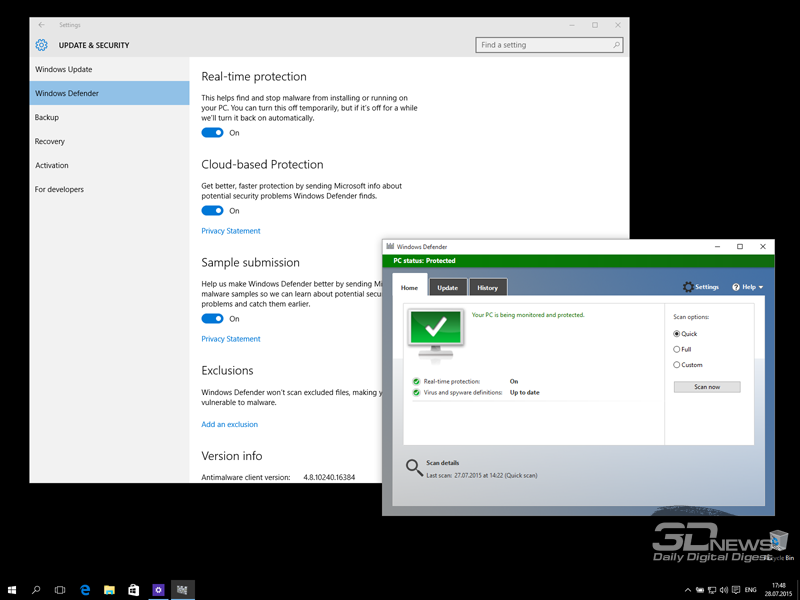Click Virus and spyware definitions green check

(x=416, y=393)
